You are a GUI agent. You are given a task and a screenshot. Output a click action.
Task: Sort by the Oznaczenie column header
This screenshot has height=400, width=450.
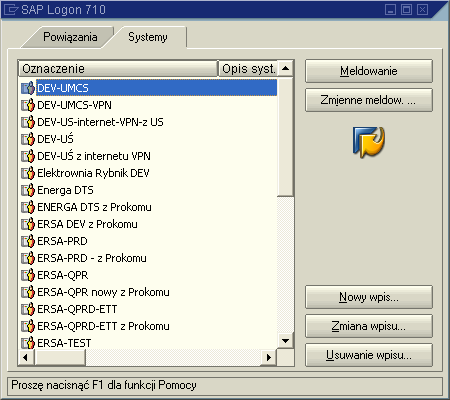pos(118,69)
